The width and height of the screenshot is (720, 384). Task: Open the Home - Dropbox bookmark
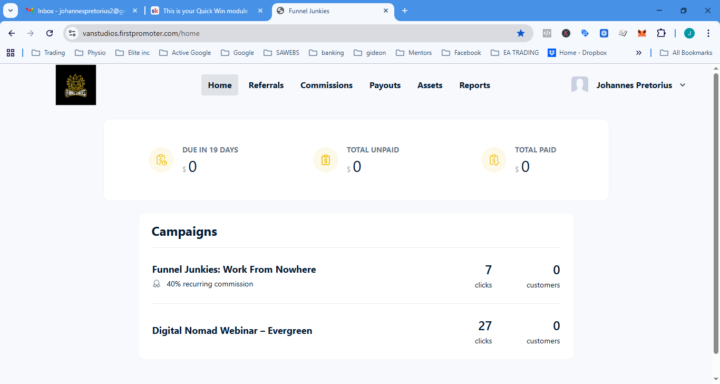coord(578,53)
